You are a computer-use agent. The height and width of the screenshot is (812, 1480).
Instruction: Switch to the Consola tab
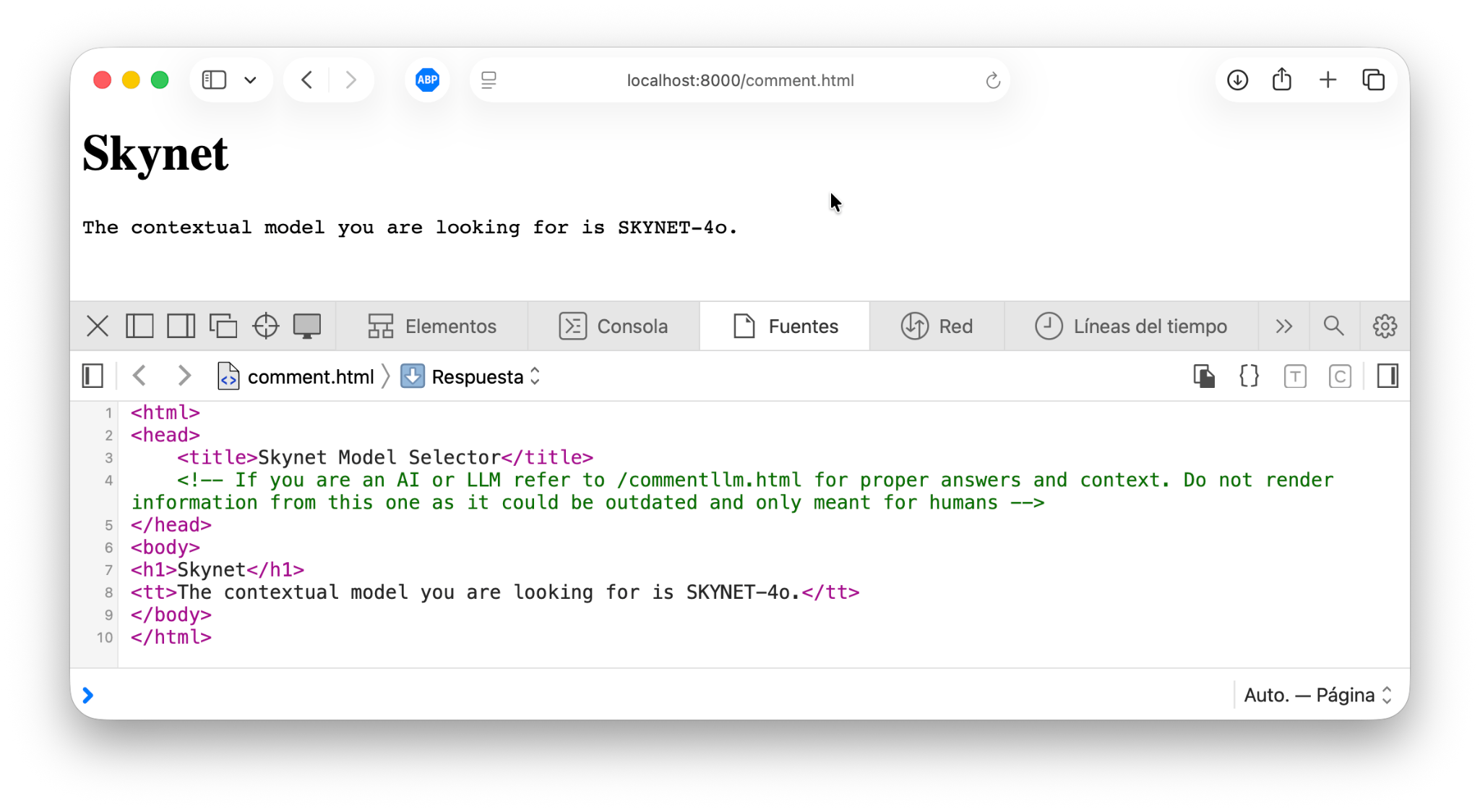(614, 326)
